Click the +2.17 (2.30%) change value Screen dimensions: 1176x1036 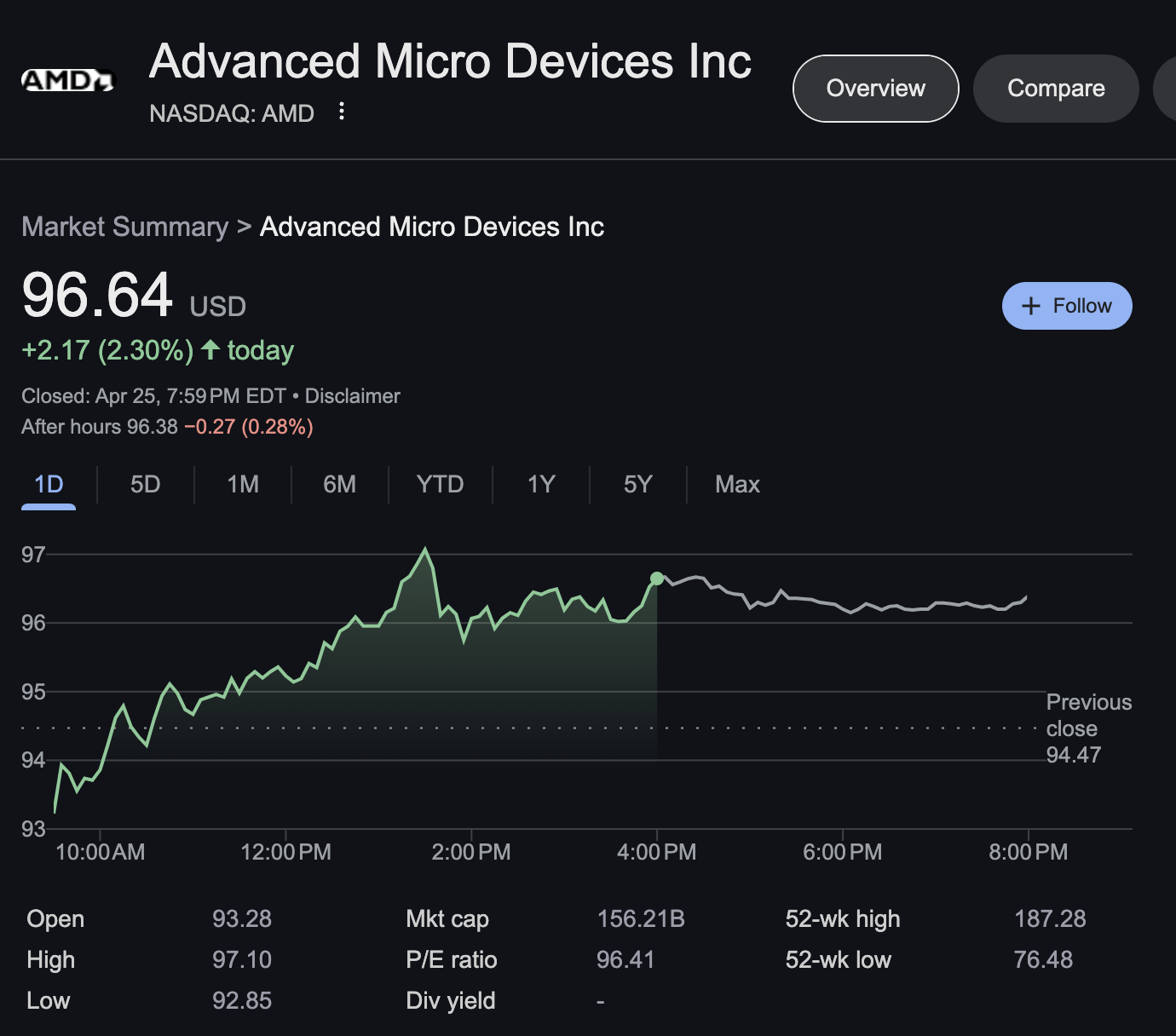(107, 350)
